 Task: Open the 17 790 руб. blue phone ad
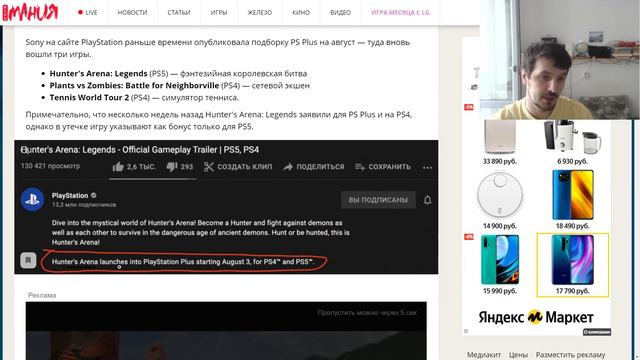pos(572,264)
